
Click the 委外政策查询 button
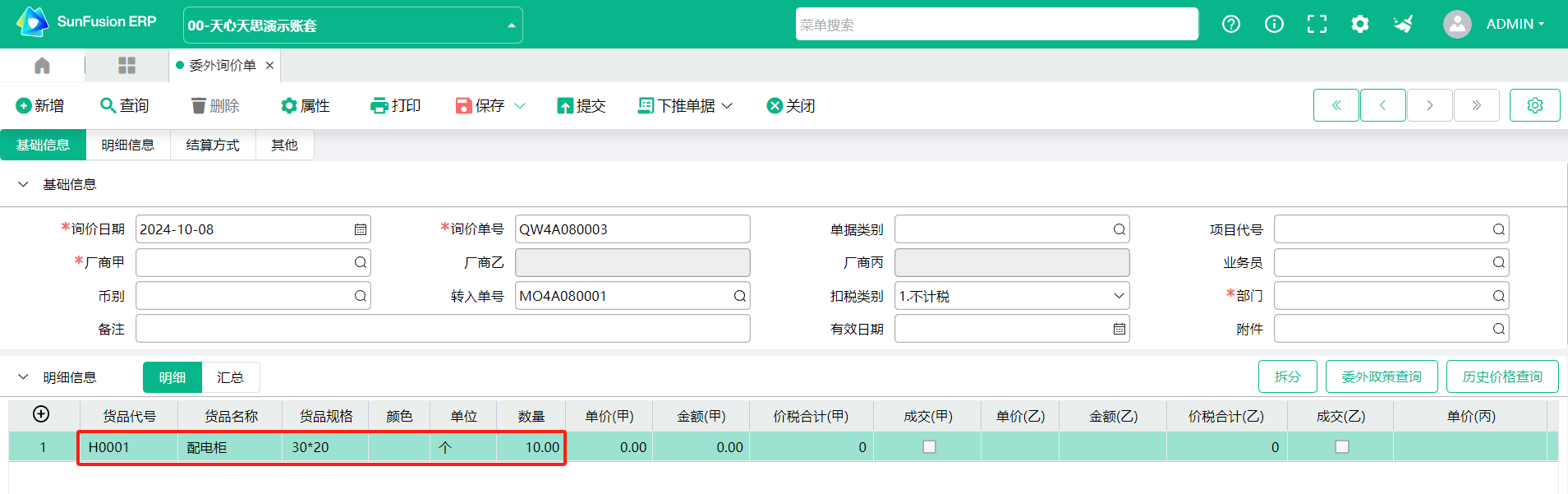pos(1382,376)
